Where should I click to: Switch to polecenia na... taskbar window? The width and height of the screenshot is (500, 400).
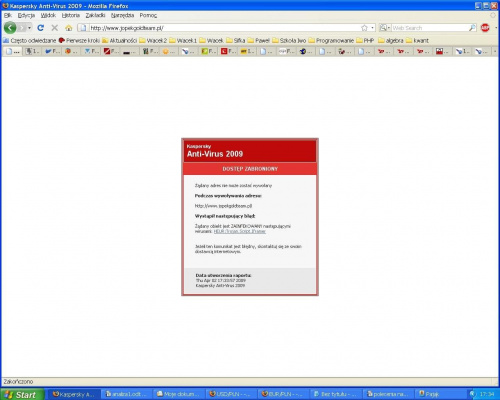click(x=388, y=395)
